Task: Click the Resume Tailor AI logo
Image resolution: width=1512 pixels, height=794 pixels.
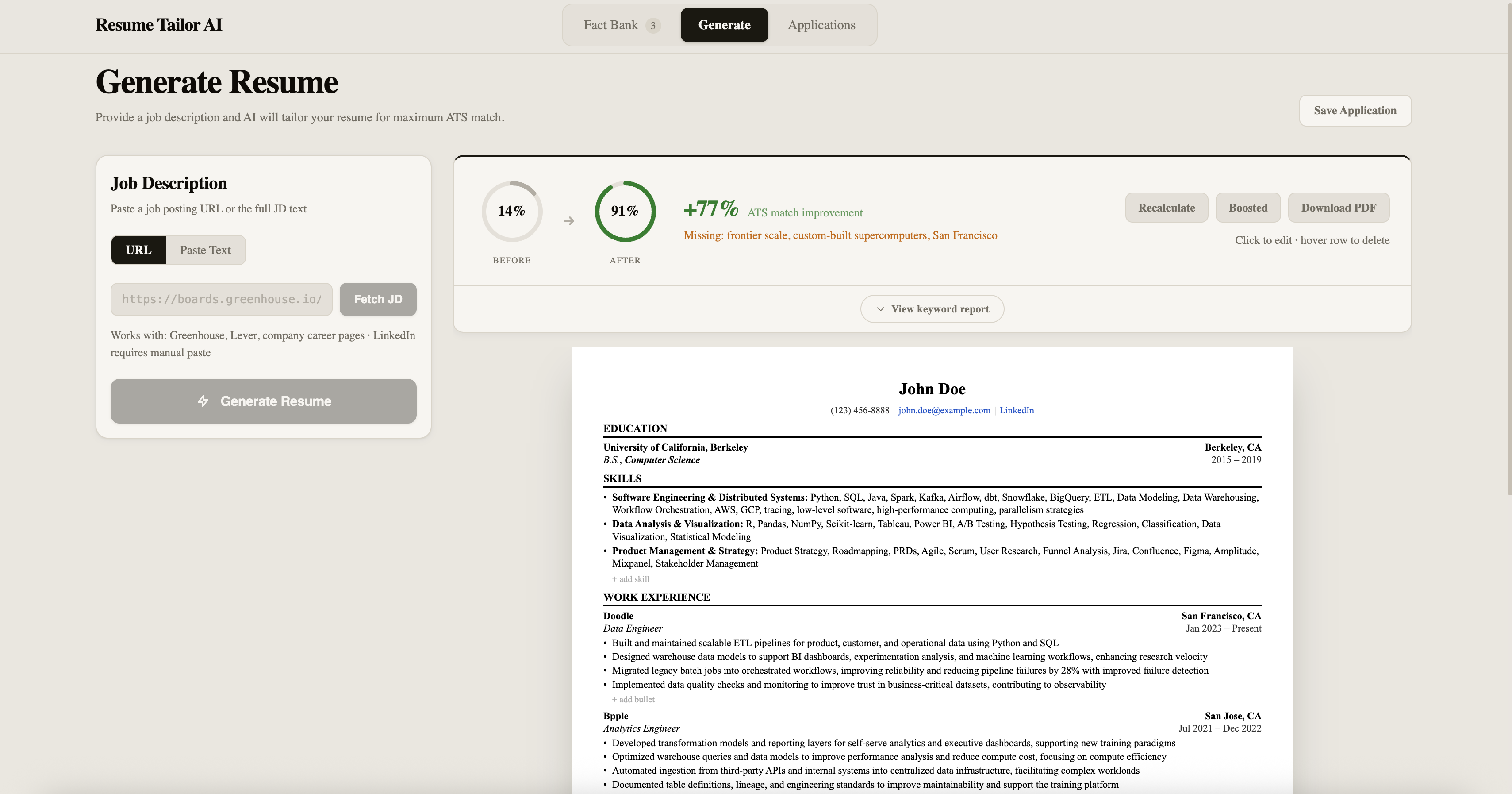Action: [x=158, y=25]
